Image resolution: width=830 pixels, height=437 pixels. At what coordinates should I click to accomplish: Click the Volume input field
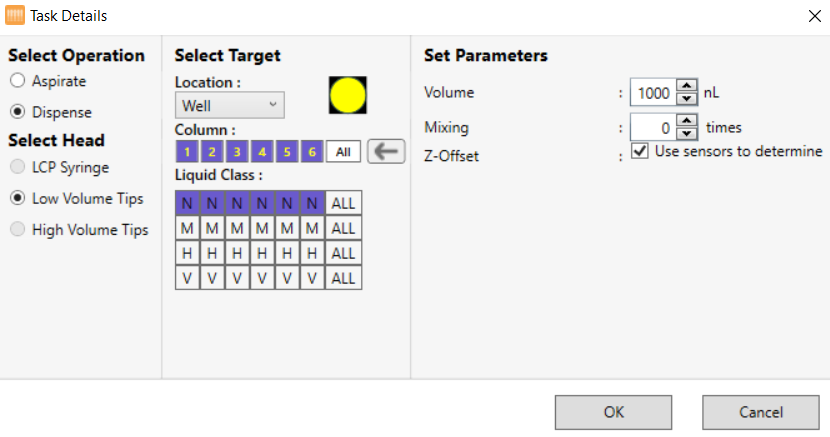[x=653, y=93]
